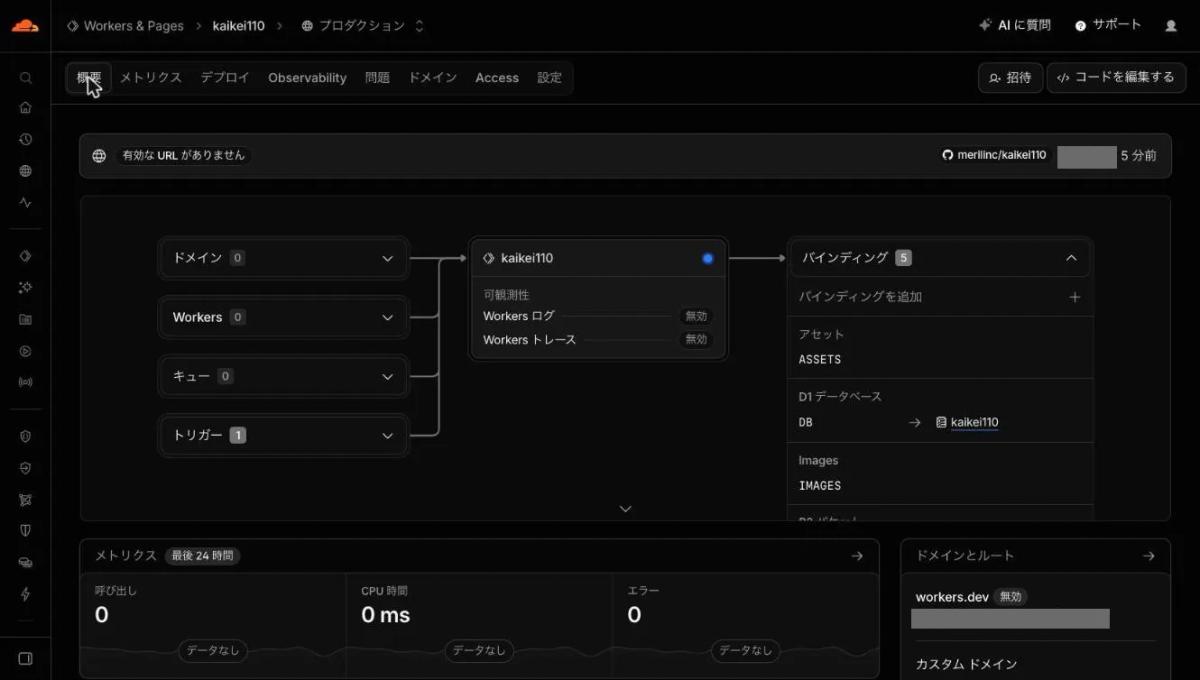This screenshot has height=680, width=1200.
Task: Open first shield icon in sidebar
Action: (x=26, y=436)
